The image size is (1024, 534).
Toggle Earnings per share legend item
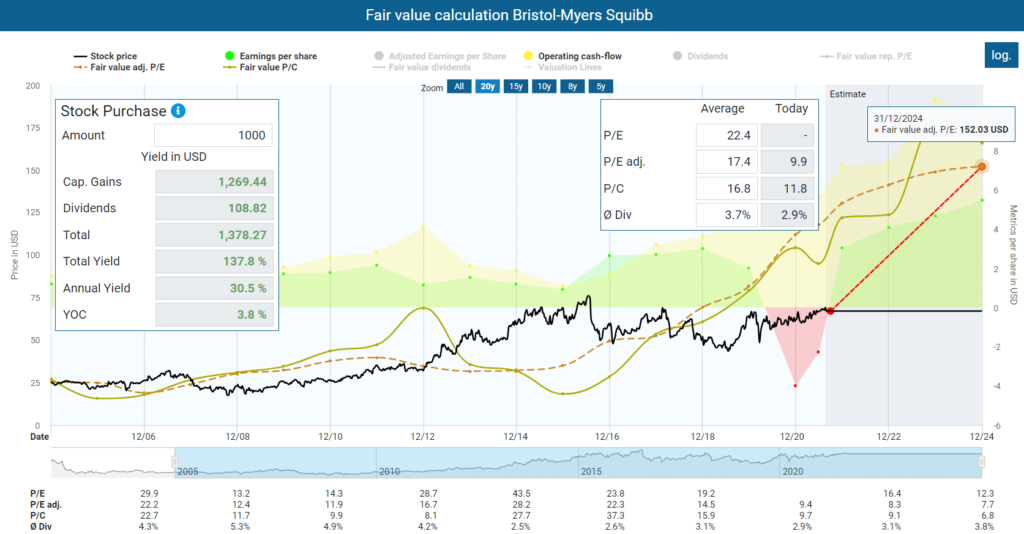[x=270, y=56]
